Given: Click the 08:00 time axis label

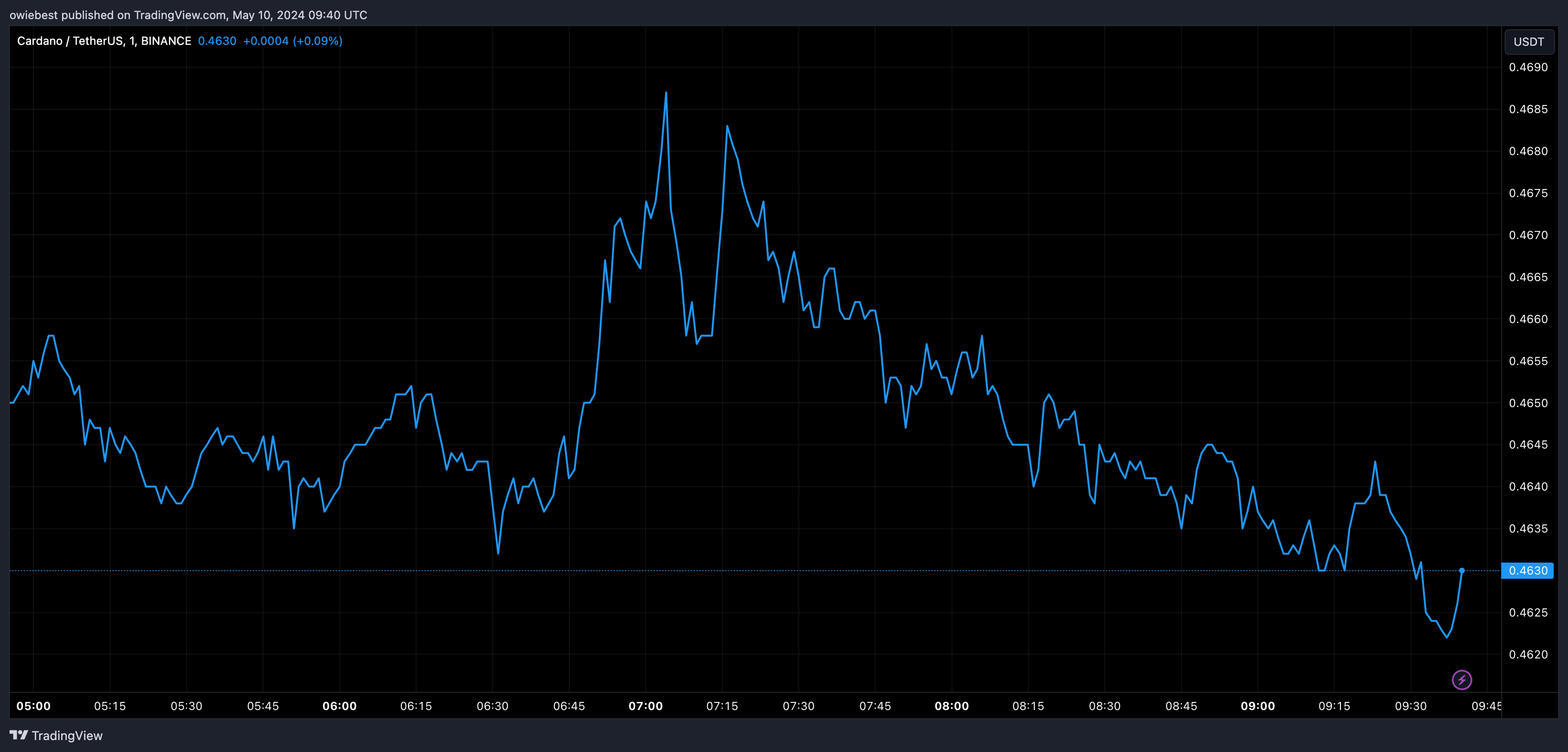Looking at the screenshot, I should pyautogui.click(x=952, y=706).
